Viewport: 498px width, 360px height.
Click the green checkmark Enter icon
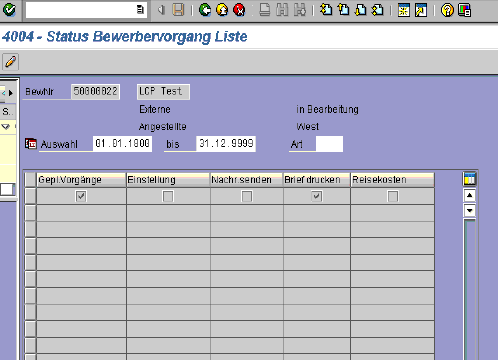[x=9, y=10]
